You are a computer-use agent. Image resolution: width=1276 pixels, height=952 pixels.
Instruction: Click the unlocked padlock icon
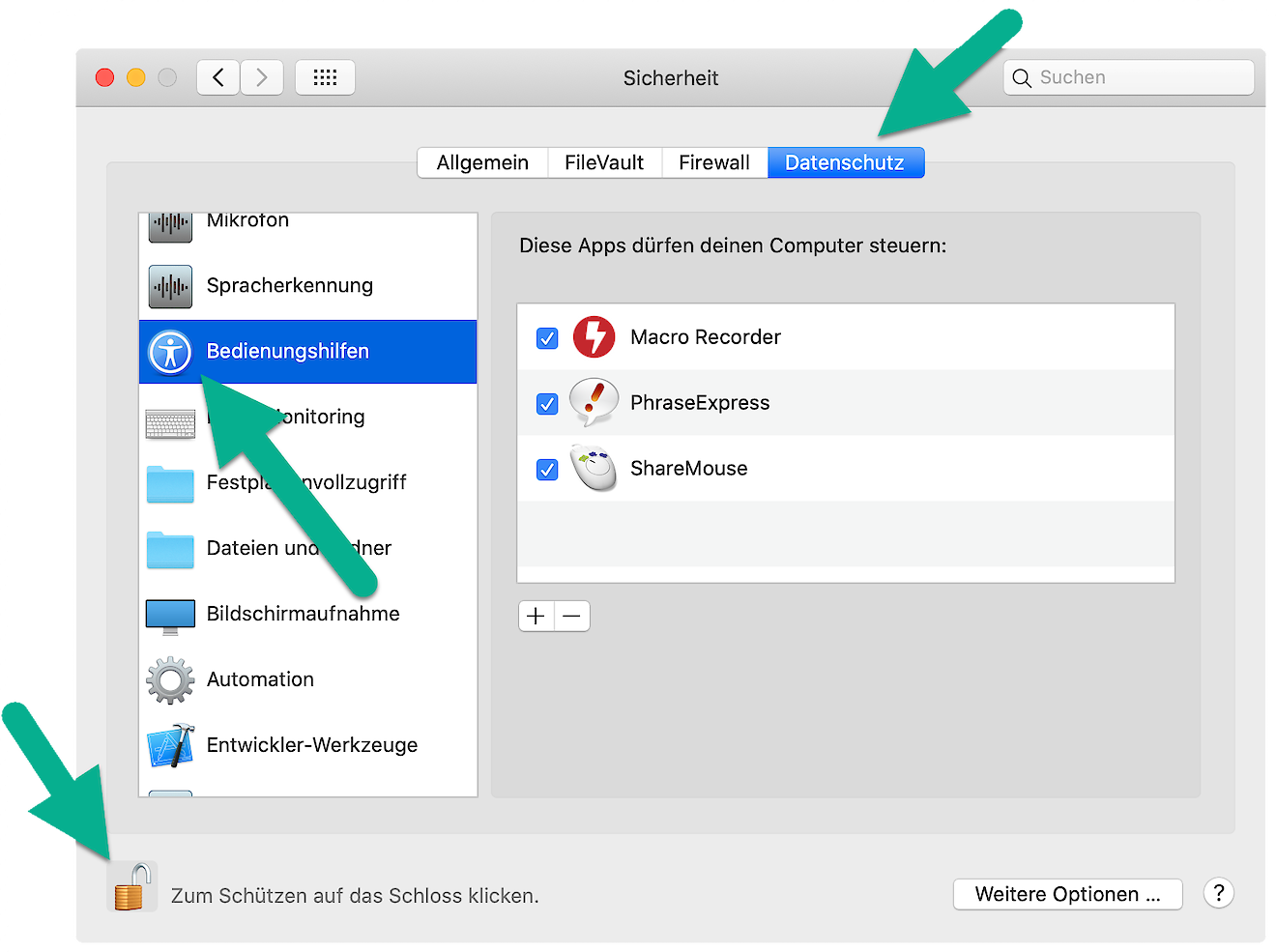tap(132, 887)
